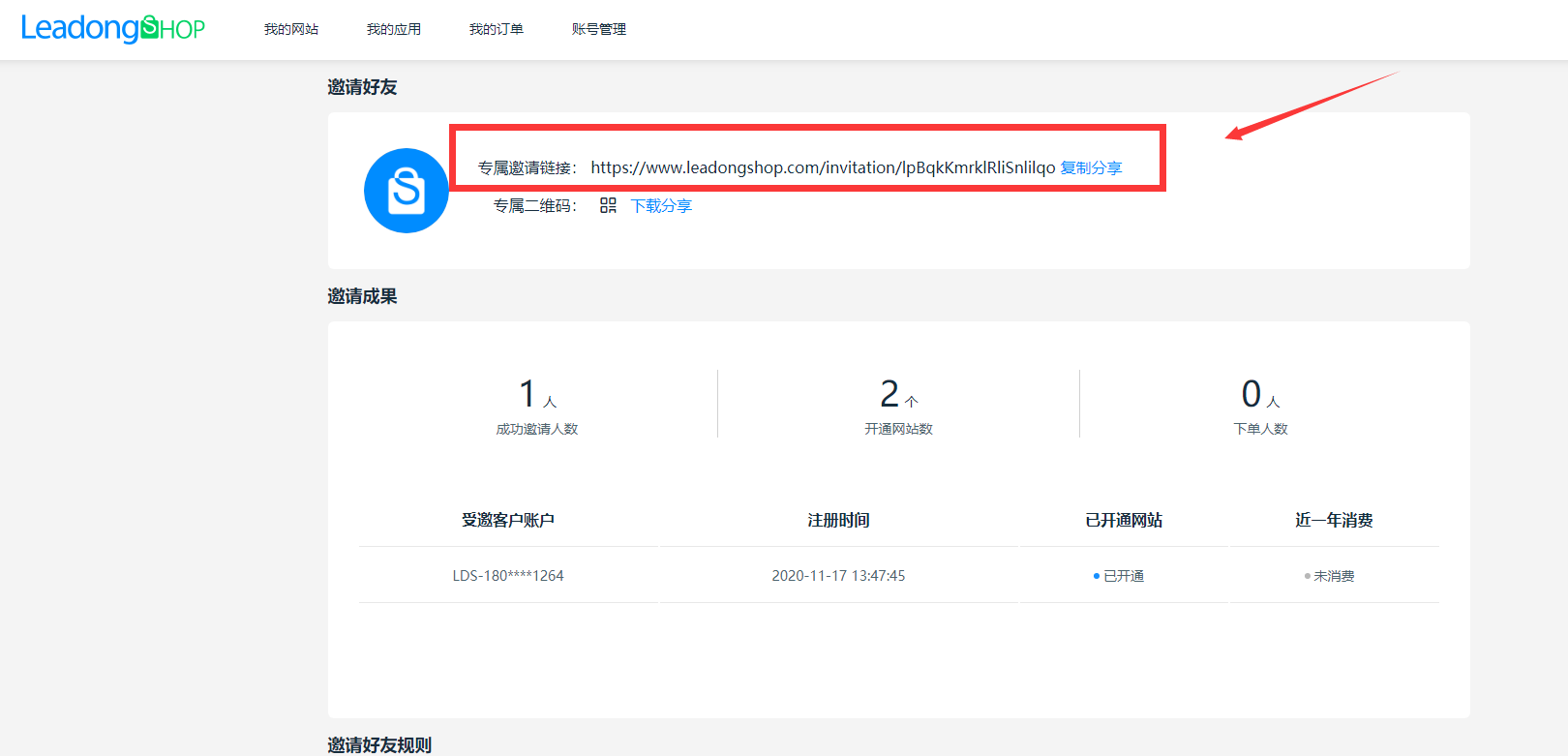Click the 注册时间 column header
This screenshot has height=756, width=1568.
click(x=838, y=520)
